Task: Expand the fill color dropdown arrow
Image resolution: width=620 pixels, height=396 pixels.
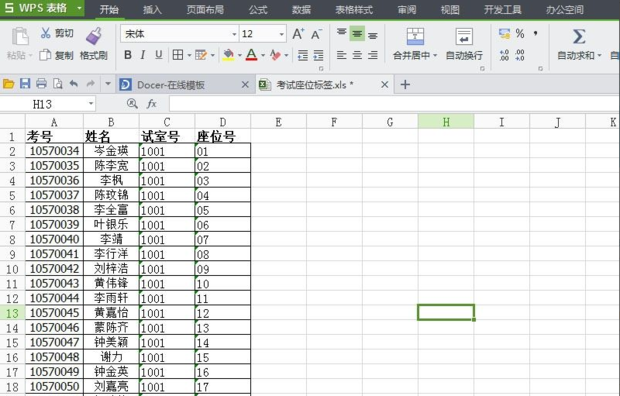Action: 239,55
